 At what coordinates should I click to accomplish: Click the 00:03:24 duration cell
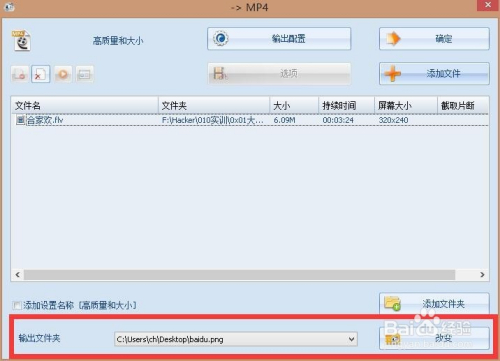[338, 120]
